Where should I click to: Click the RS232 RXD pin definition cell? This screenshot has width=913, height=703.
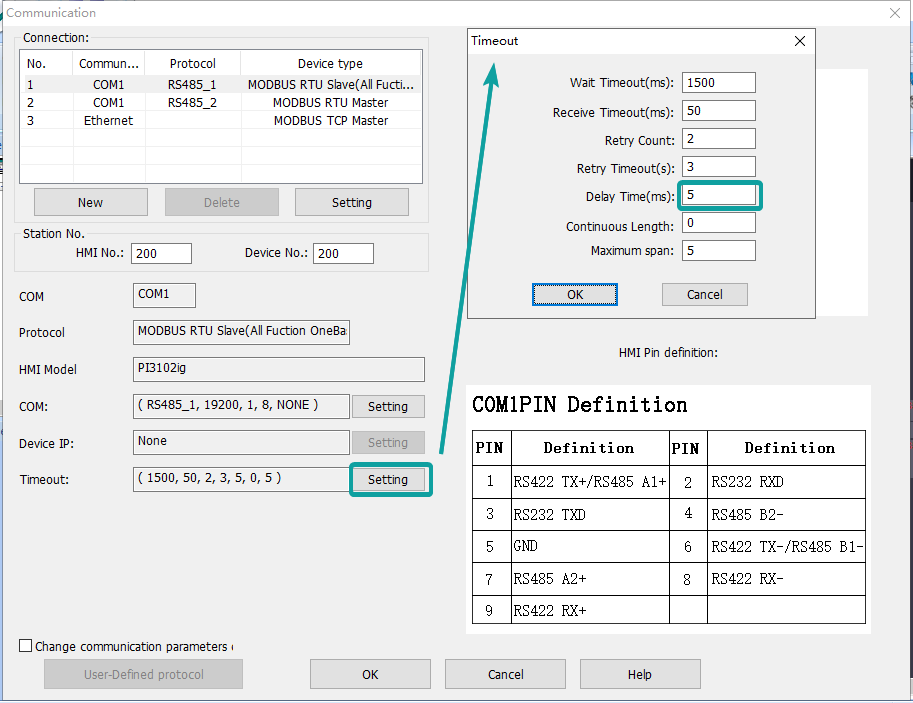pos(786,482)
